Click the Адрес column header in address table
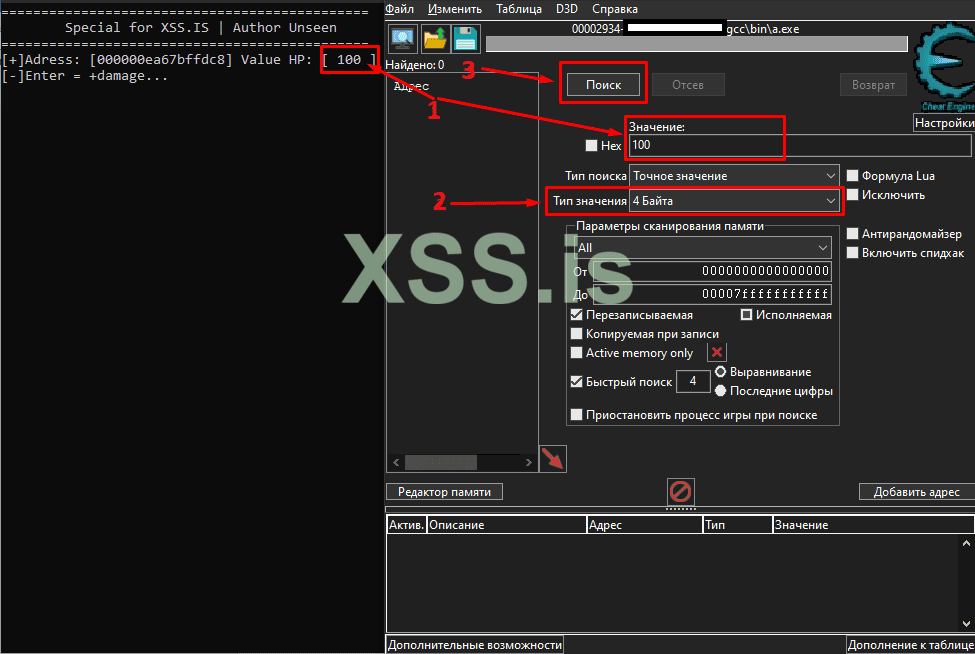 click(x=645, y=525)
